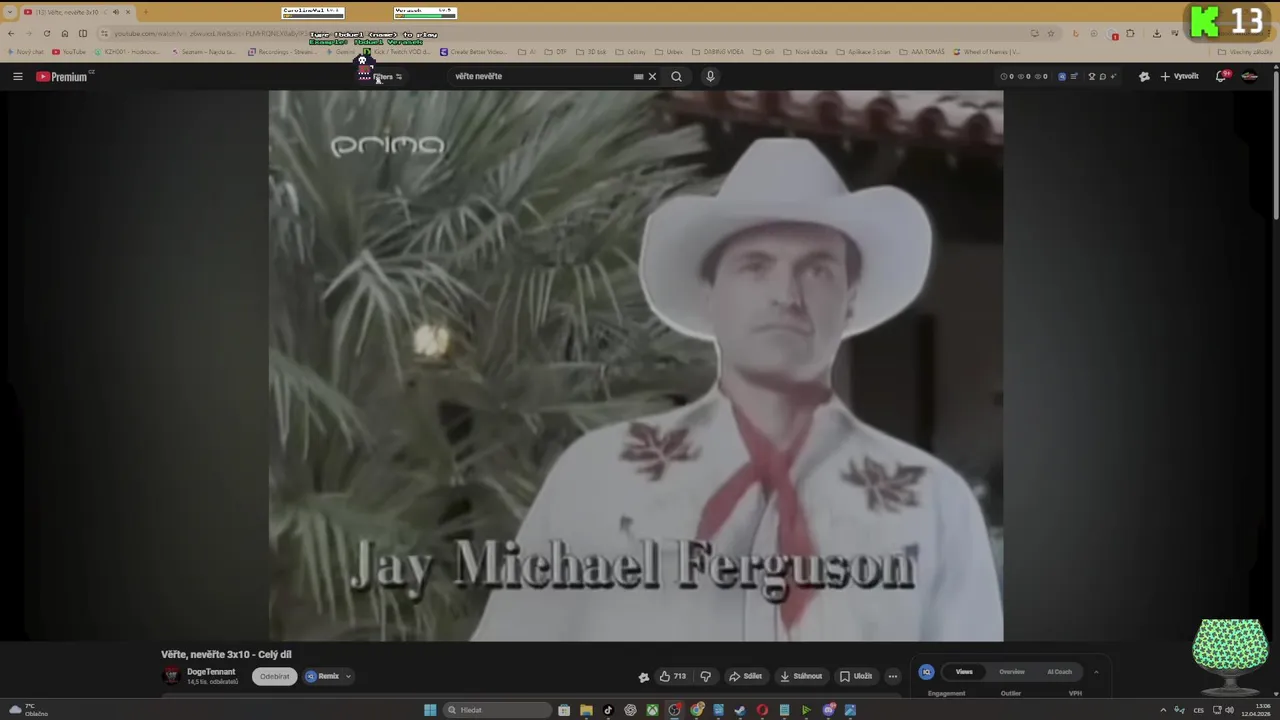1280x720 pixels.
Task: Open the taskbar weather widget
Action: point(28,710)
